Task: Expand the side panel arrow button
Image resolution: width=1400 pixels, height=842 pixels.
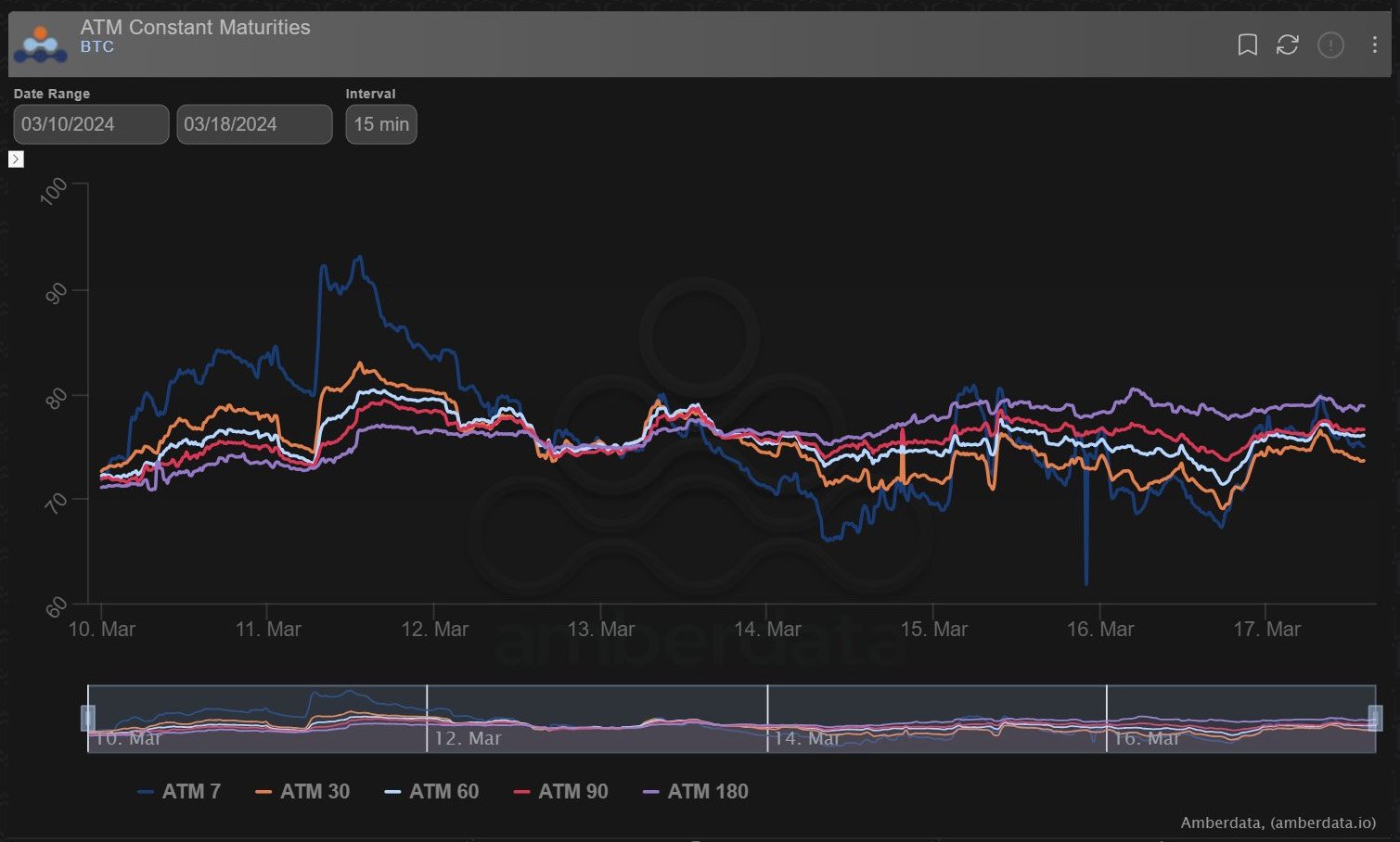Action: (x=16, y=159)
